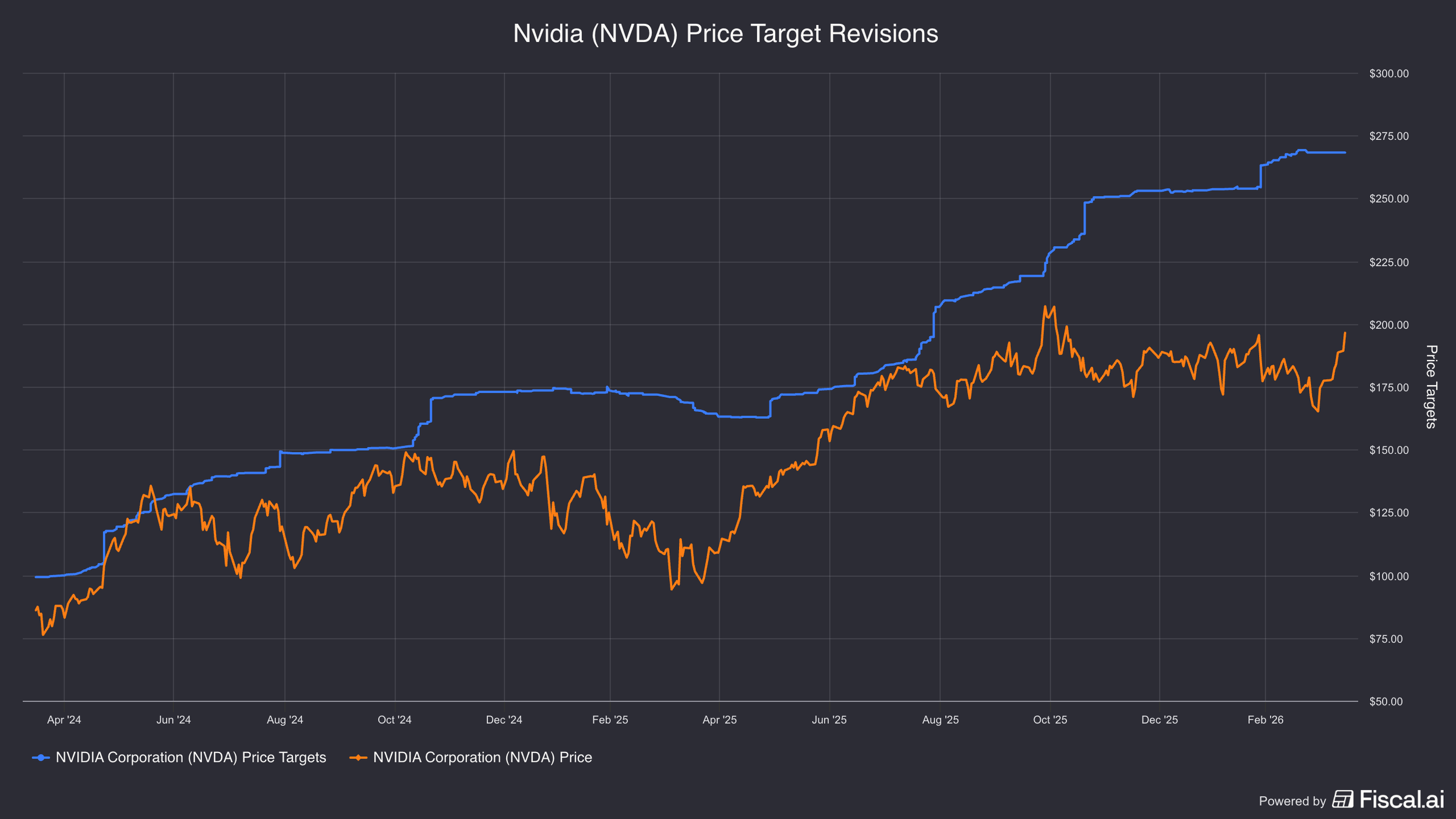Click the vertical Price Targets axis title
The height and width of the screenshot is (819, 1456).
[1431, 387]
